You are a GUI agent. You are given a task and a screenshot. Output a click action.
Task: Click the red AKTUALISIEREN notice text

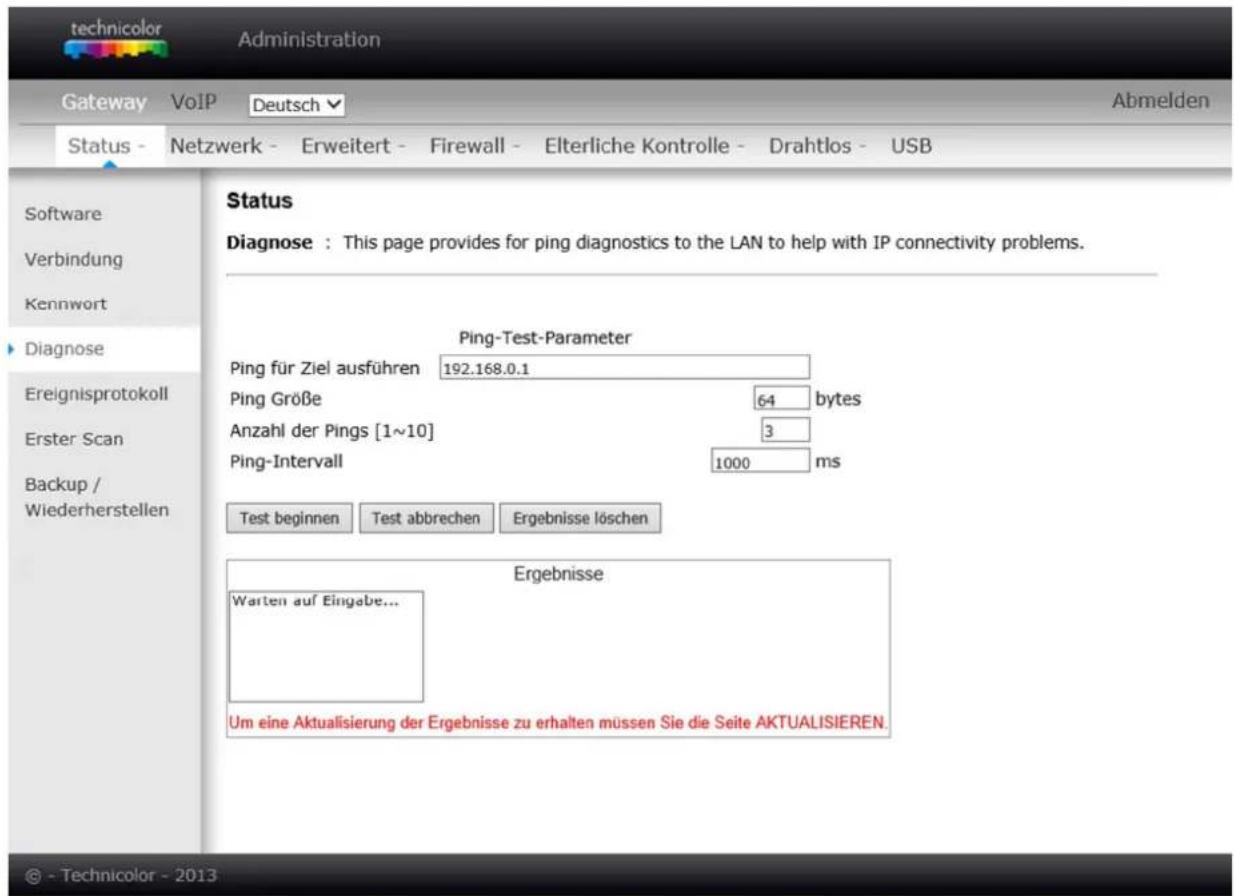(559, 723)
